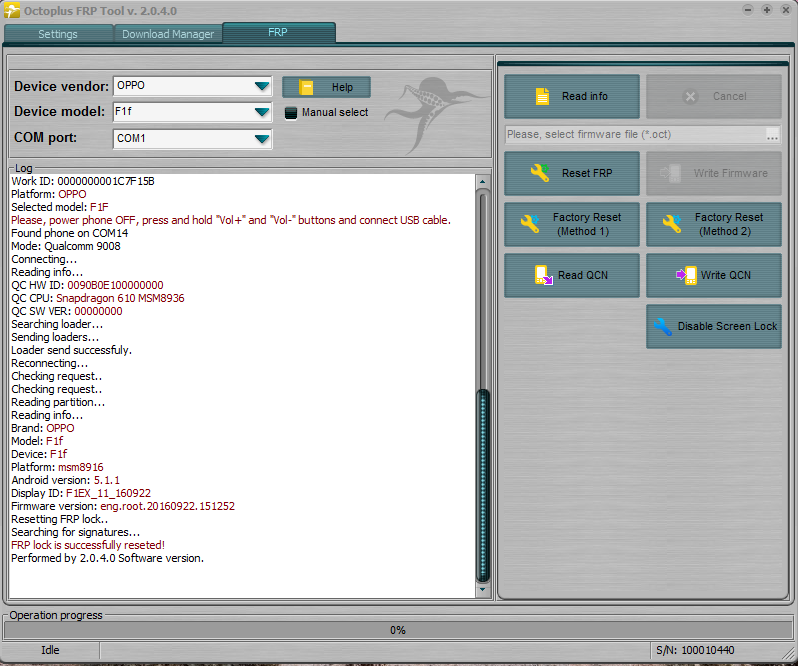Click the Factory Reset Method 2 wrench icon
This screenshot has width=798, height=666.
click(x=672, y=224)
